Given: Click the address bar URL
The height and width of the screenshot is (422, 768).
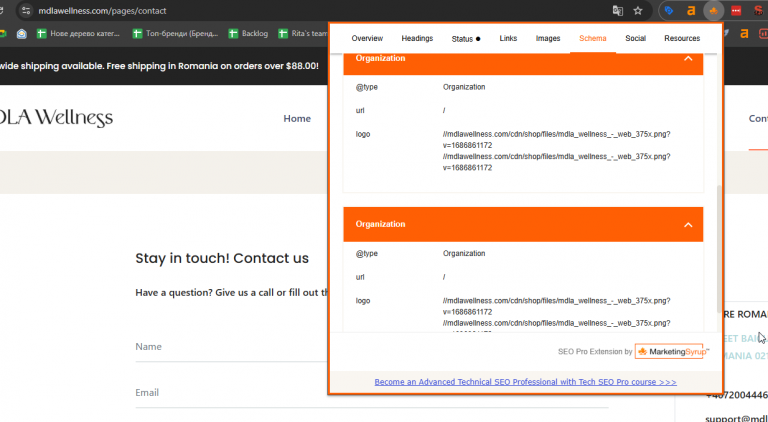Looking at the screenshot, I should (x=102, y=11).
